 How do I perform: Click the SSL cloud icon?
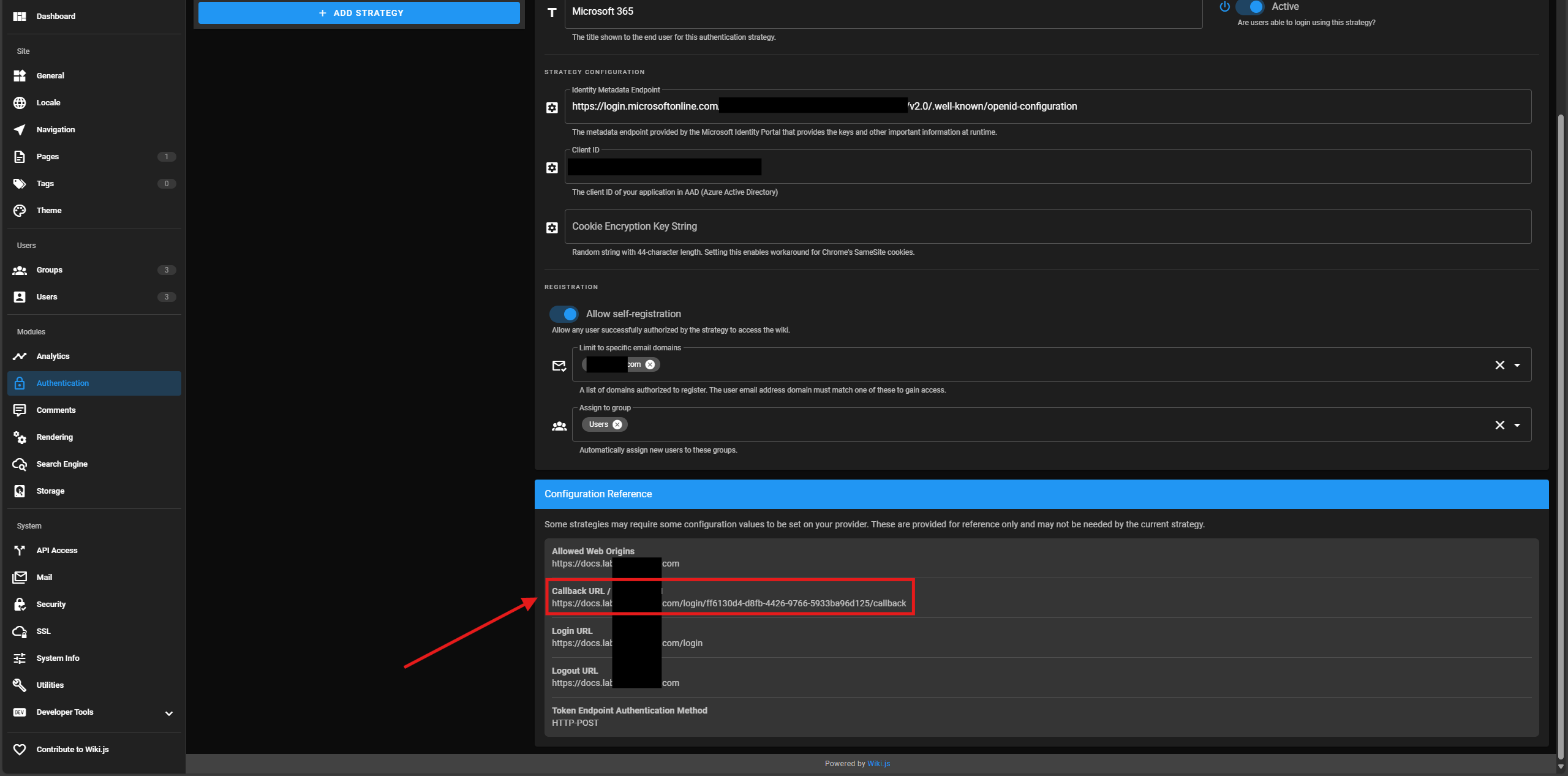[x=20, y=631]
